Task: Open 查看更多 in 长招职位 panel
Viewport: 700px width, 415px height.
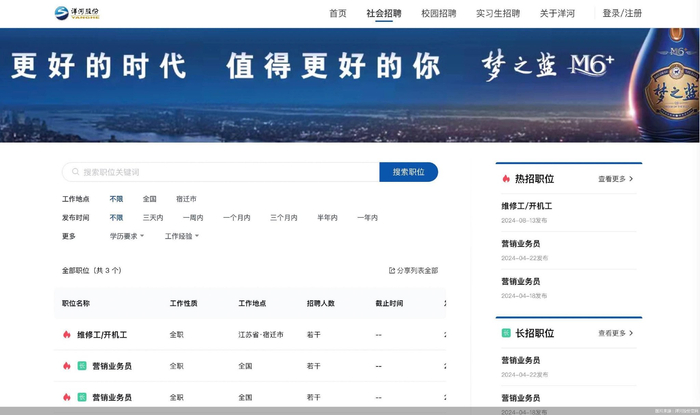Action: [x=616, y=333]
